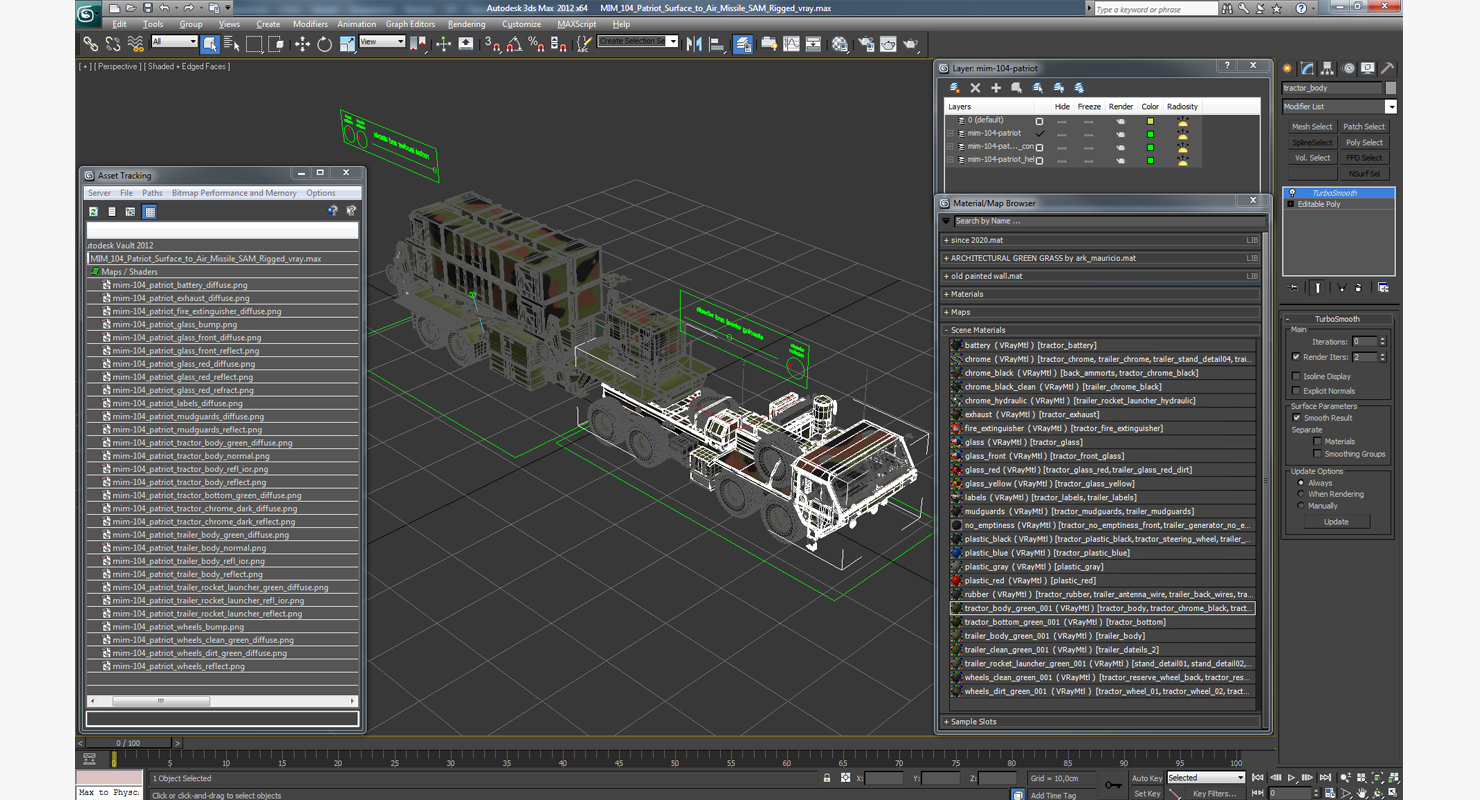Expand Sample Slots group
Viewport: 1480px width, 800px height.
[947, 722]
